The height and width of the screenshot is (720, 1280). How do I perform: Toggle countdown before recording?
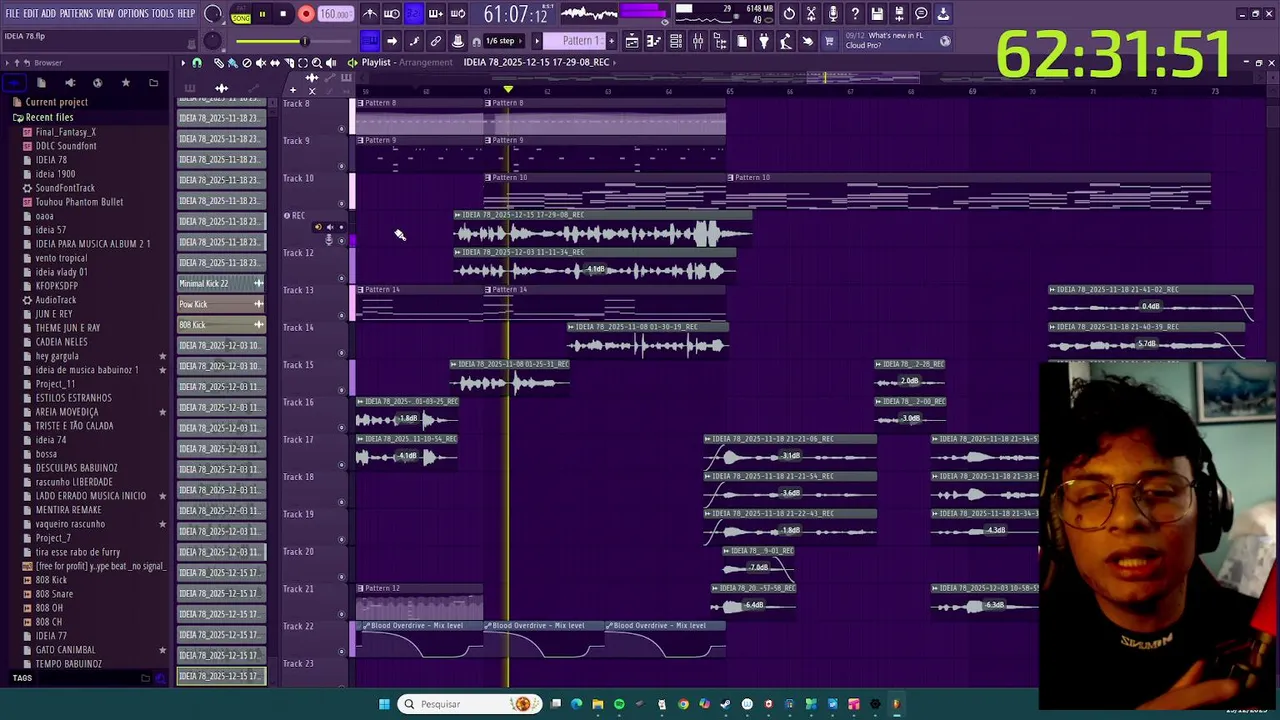coord(414,14)
